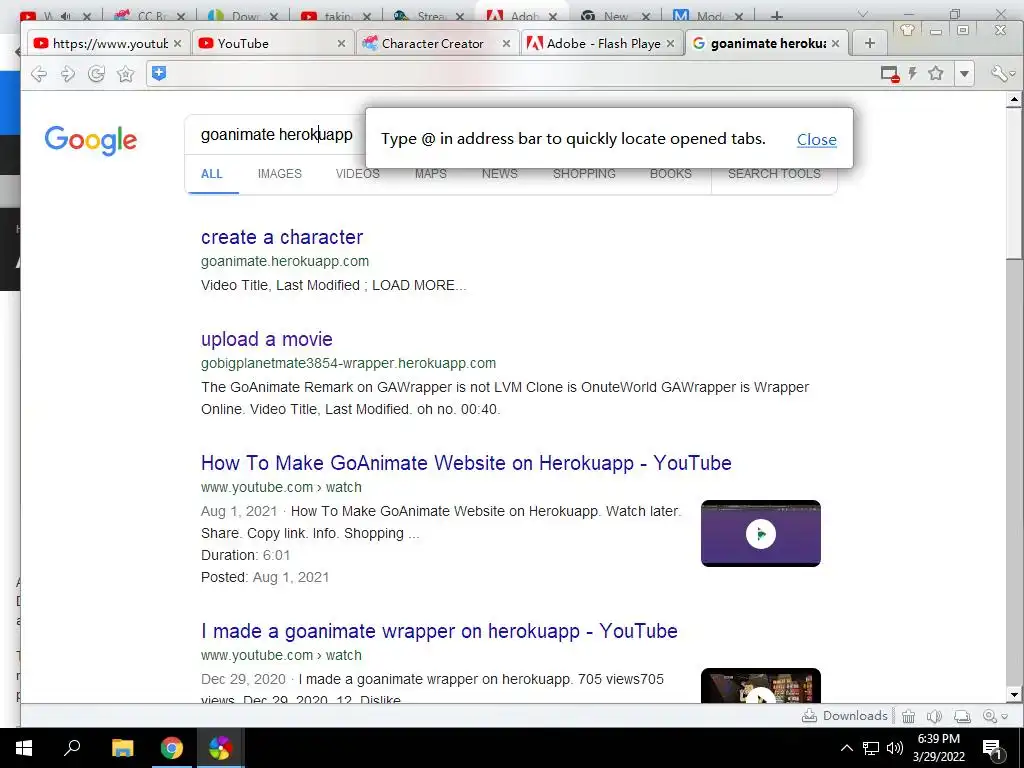Open the zoom level magnifier in status bar

[x=989, y=716]
